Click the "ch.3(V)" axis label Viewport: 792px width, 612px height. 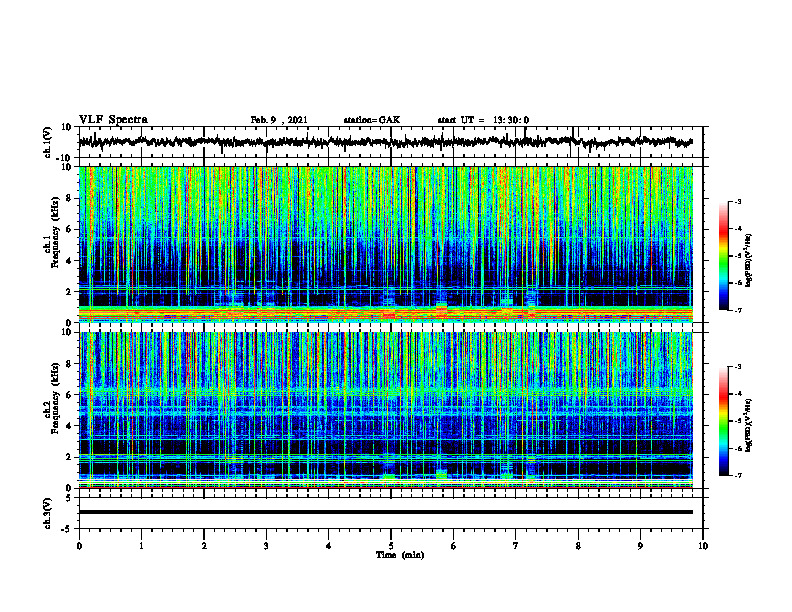48,514
